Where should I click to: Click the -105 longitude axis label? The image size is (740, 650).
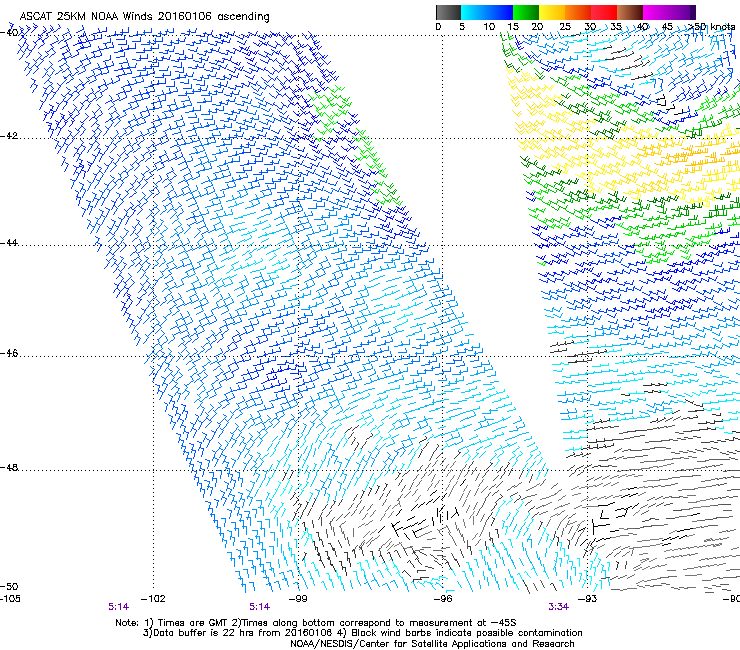click(x=10, y=599)
